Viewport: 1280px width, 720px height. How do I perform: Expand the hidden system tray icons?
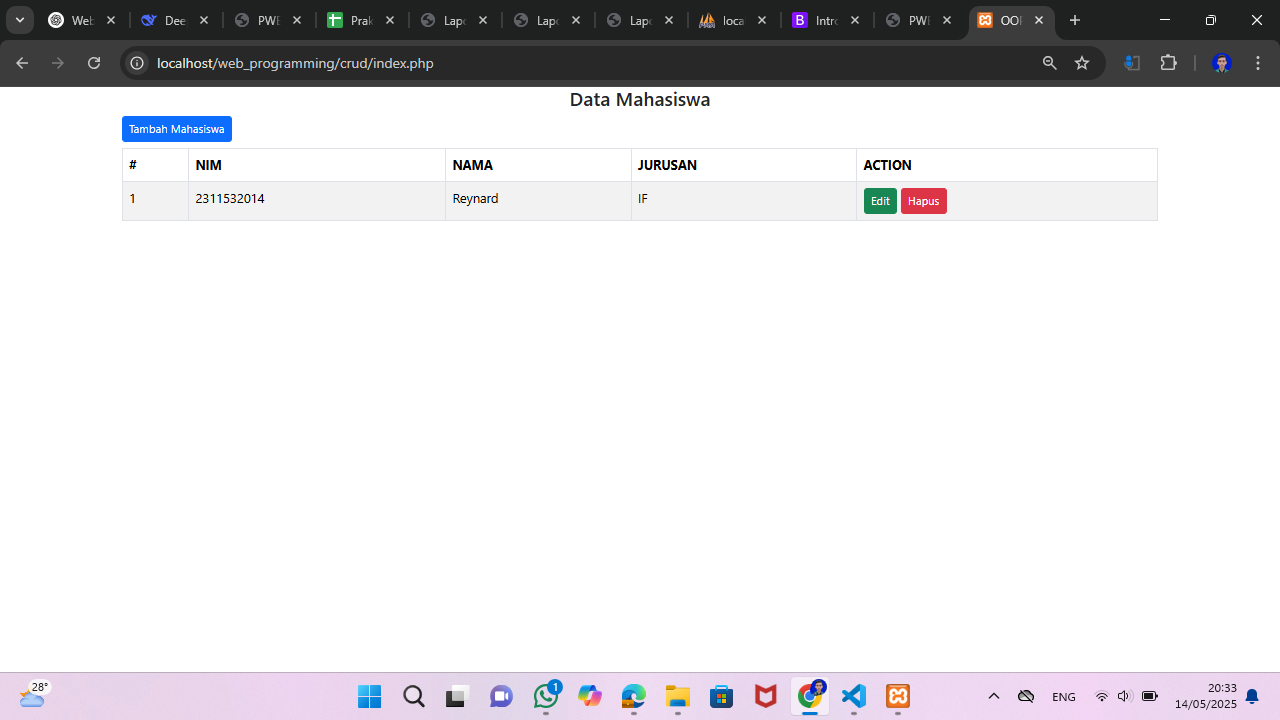click(x=993, y=696)
